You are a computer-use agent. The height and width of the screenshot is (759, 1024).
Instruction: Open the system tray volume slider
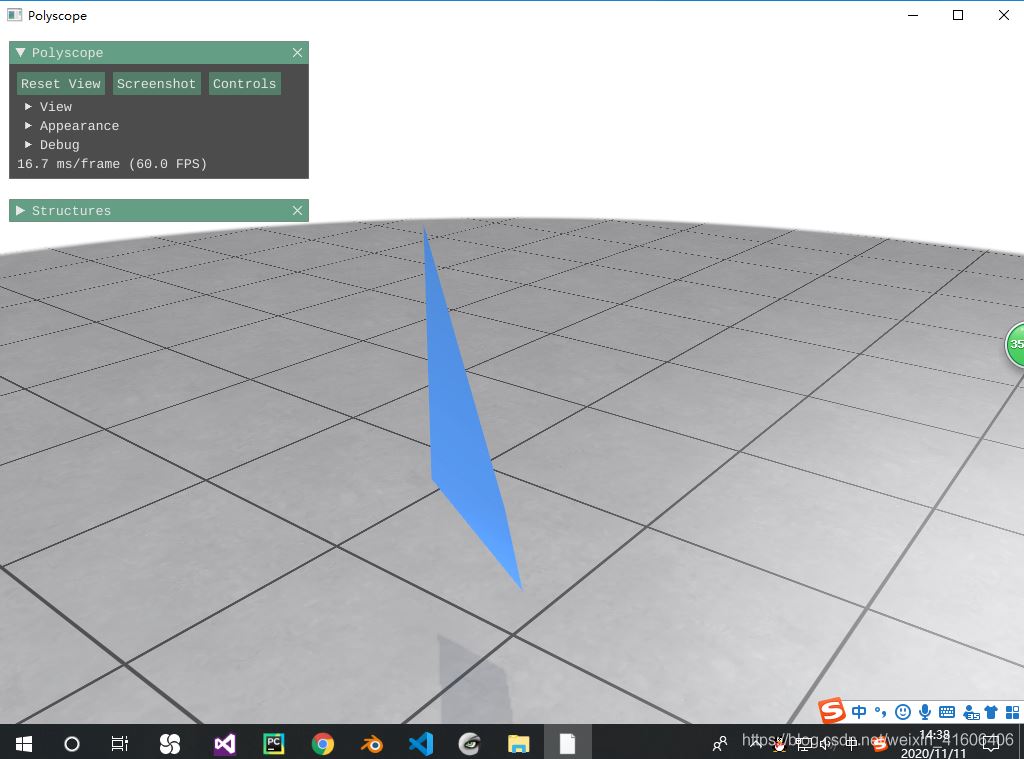(x=827, y=744)
